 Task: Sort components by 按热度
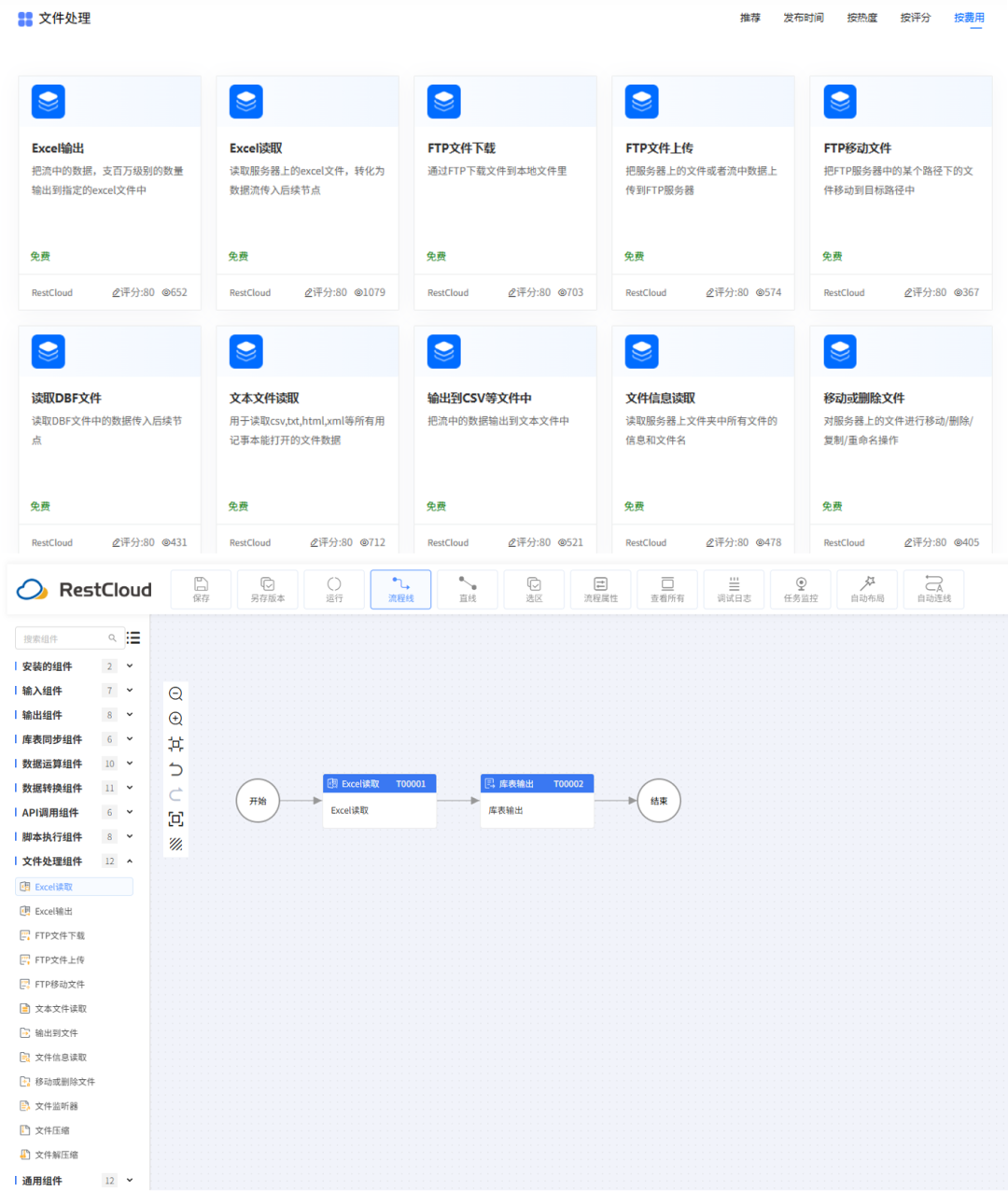coord(862,18)
